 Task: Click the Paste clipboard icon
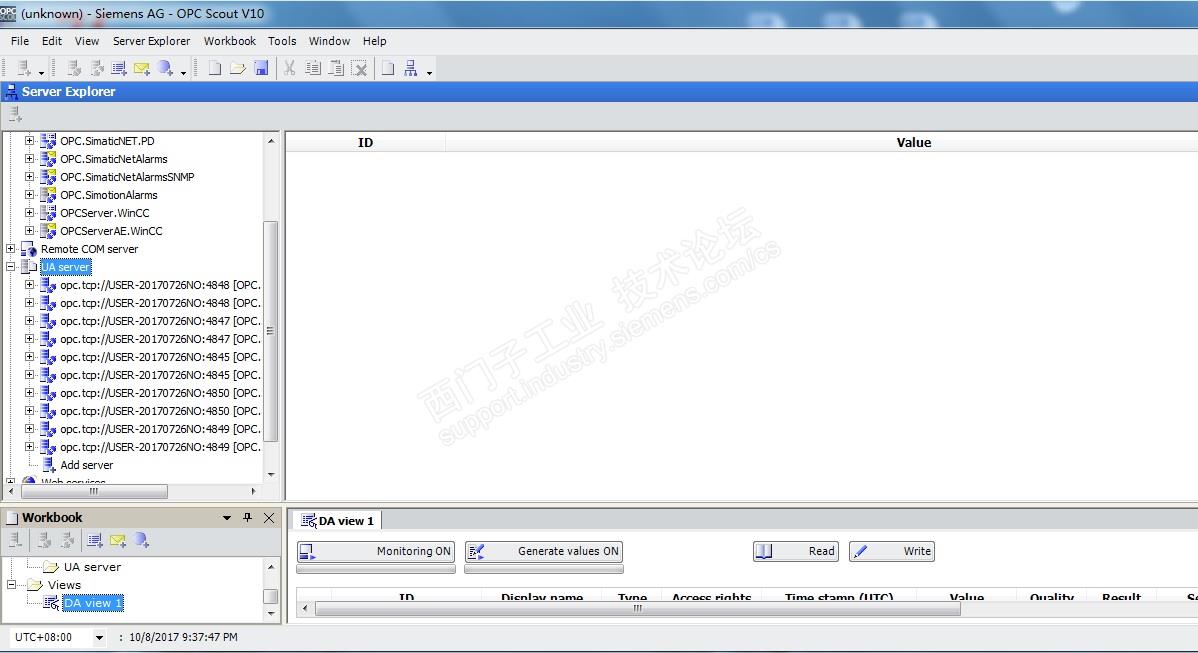coord(336,69)
